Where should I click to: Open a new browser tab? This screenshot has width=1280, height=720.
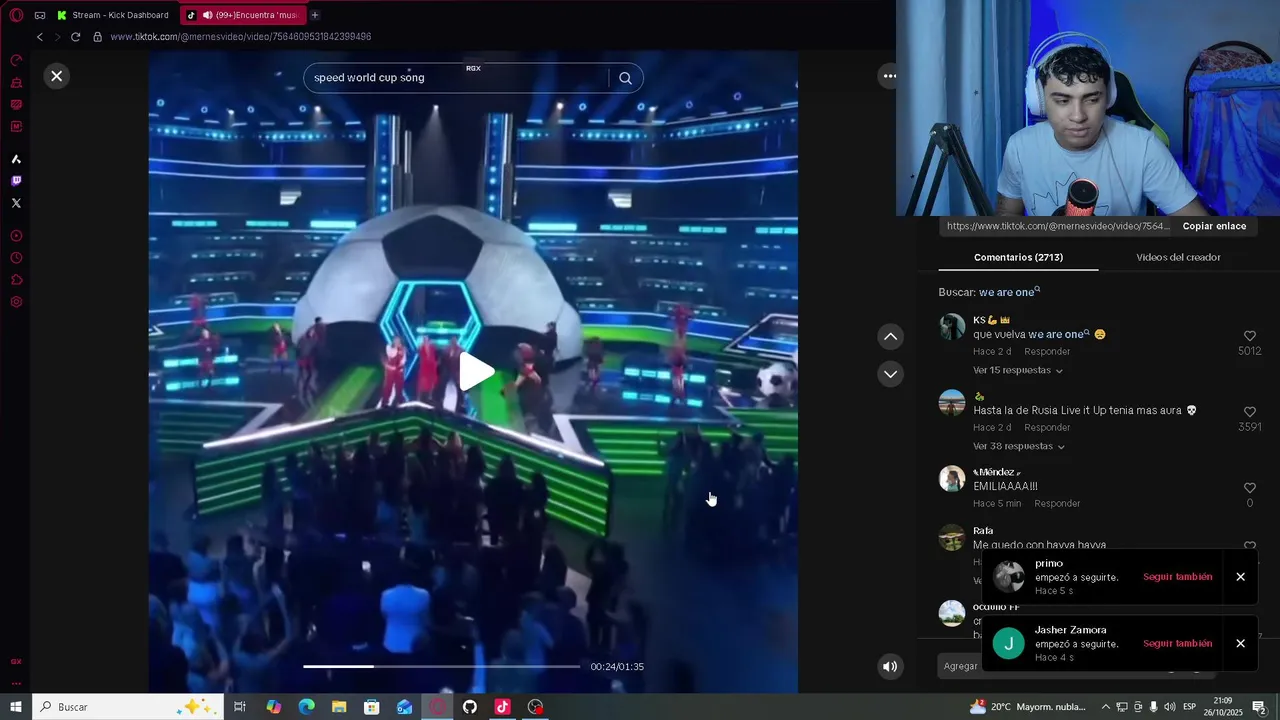pos(314,15)
